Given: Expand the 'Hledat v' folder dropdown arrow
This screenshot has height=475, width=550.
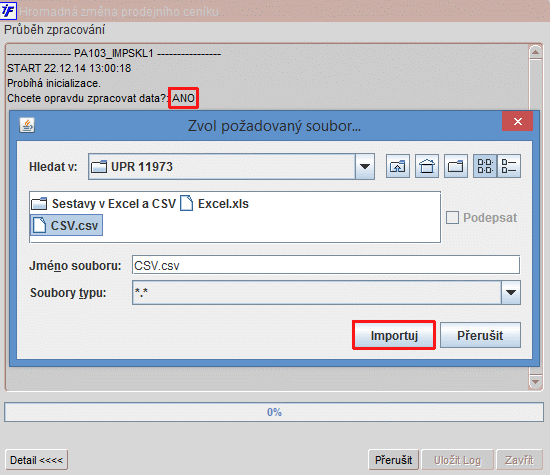Looking at the screenshot, I should point(365,167).
